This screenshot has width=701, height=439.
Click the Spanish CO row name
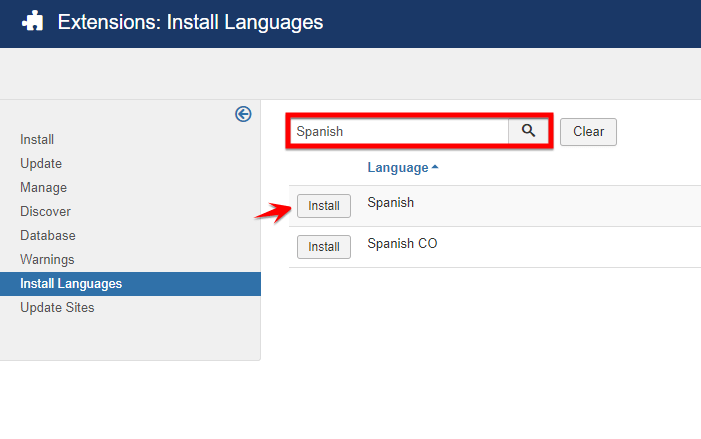point(402,244)
